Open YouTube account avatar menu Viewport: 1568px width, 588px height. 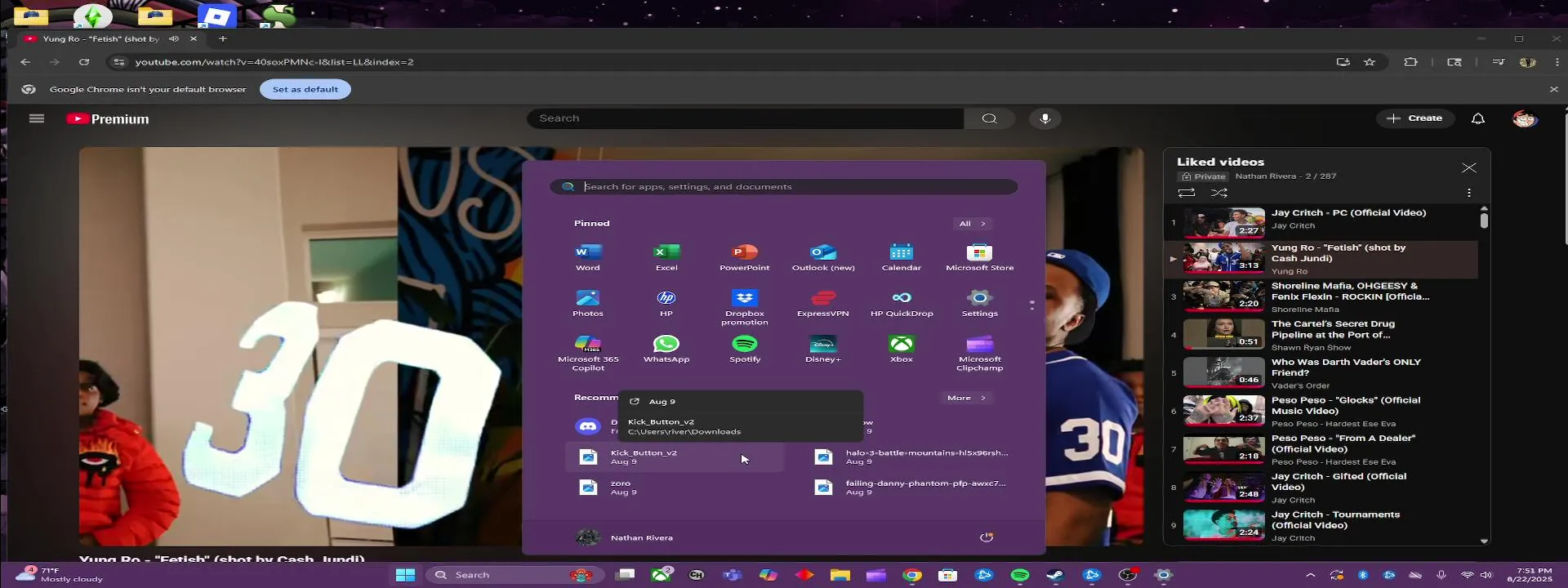point(1525,118)
